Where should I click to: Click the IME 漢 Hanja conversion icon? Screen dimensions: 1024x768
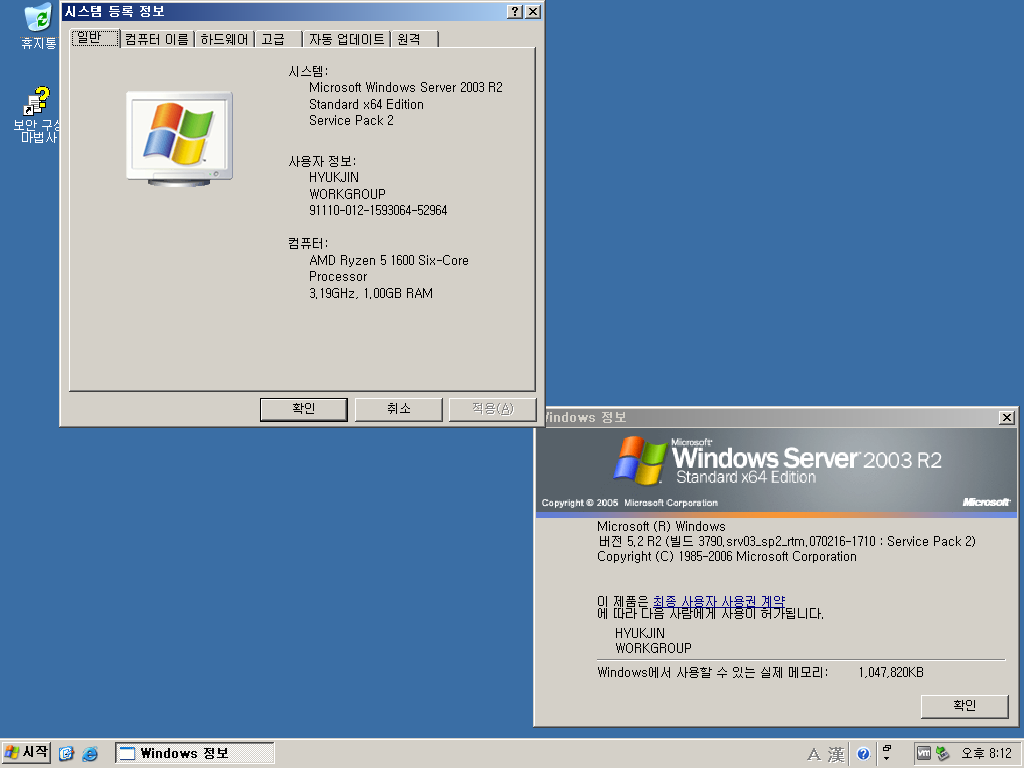(x=836, y=755)
